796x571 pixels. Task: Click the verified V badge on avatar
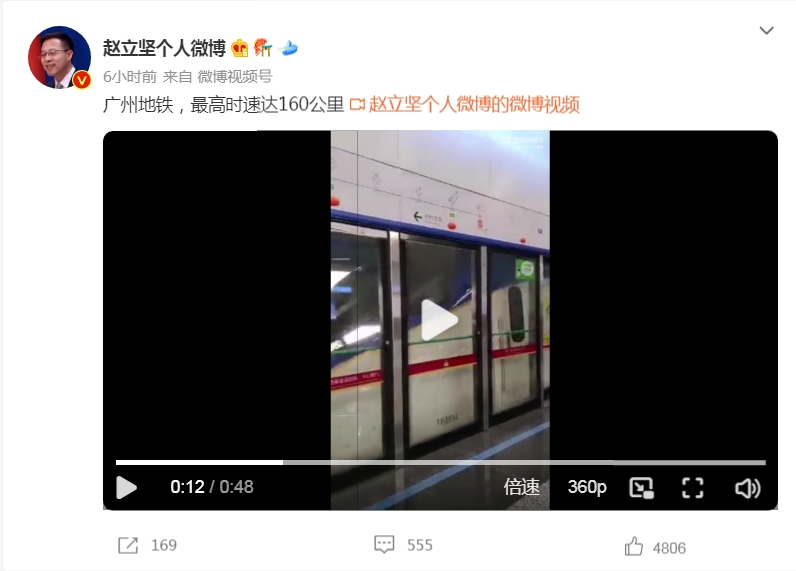(82, 80)
